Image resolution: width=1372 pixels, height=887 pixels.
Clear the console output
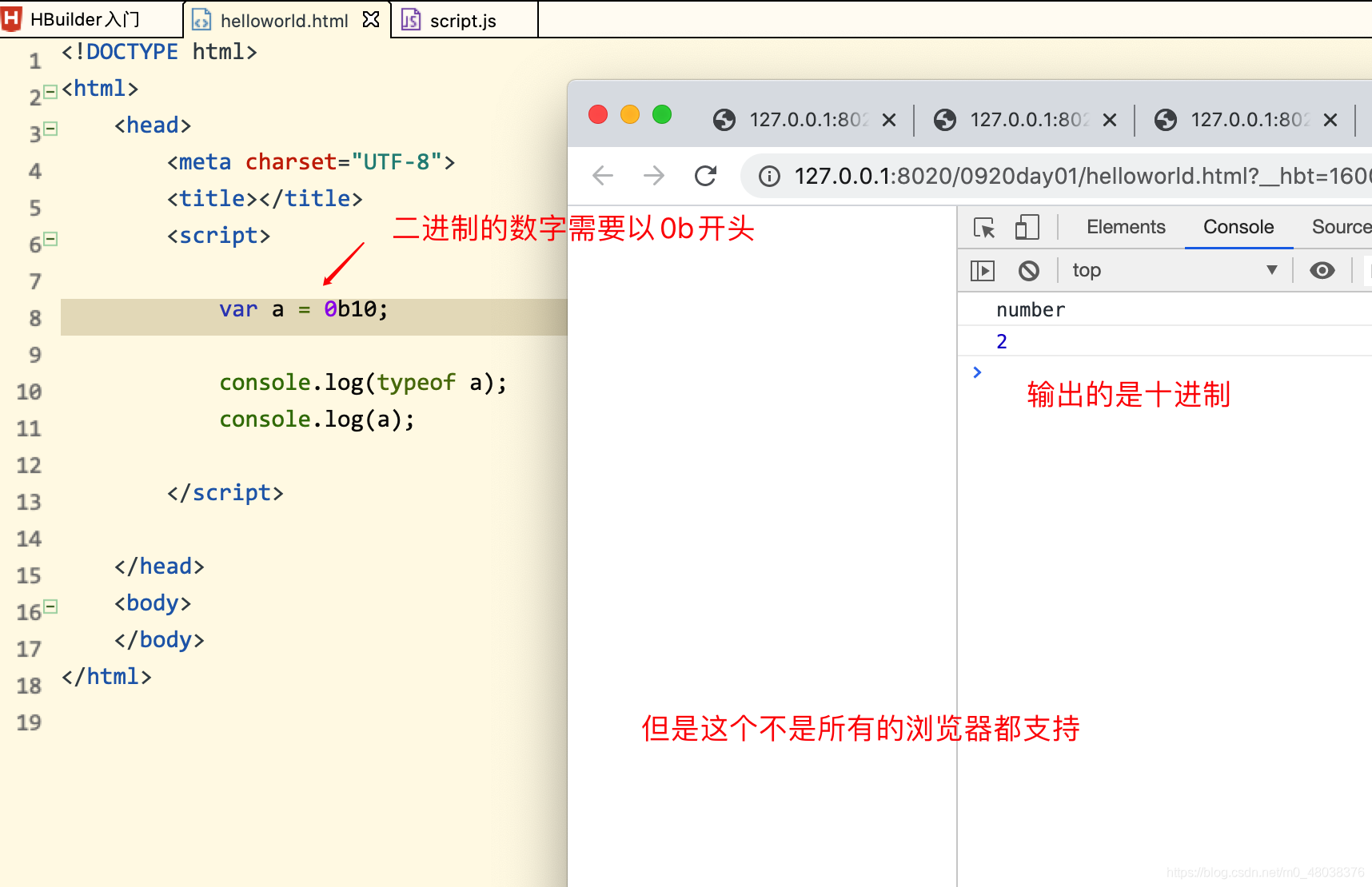[1029, 271]
